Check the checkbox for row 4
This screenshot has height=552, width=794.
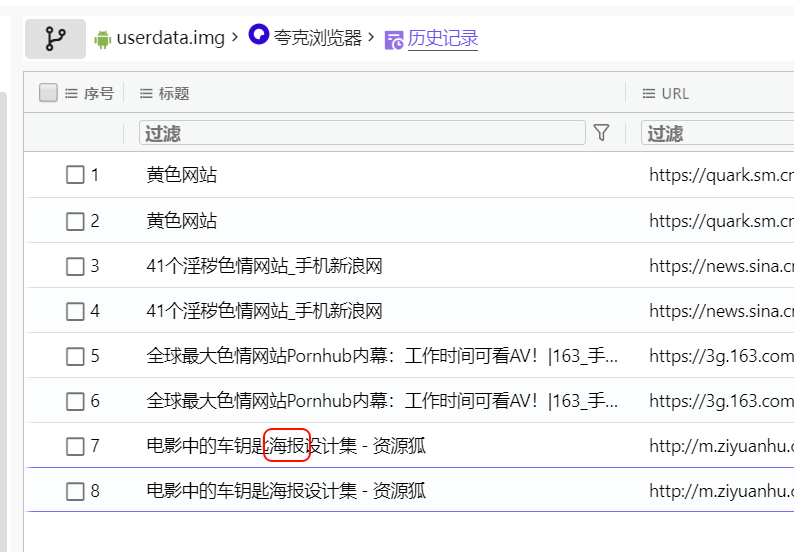click(x=75, y=311)
